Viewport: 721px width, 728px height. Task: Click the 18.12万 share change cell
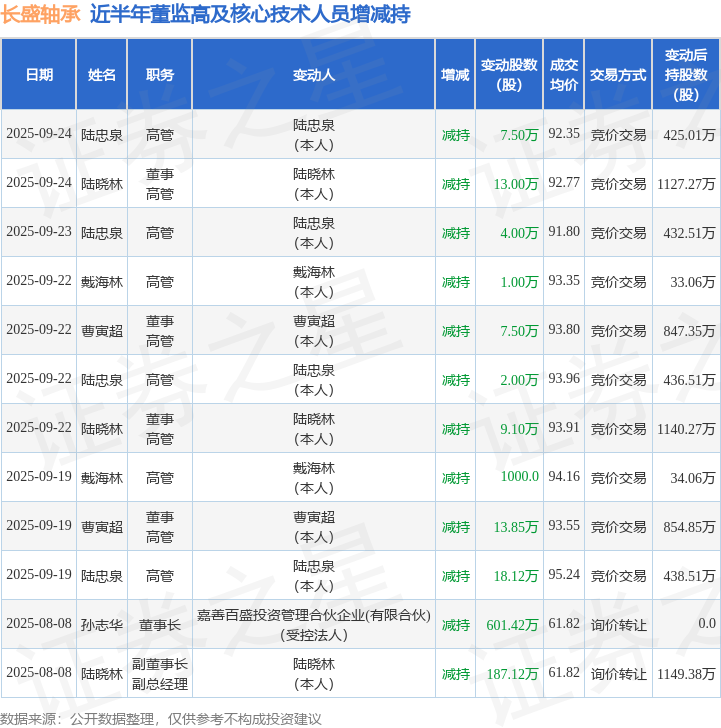[x=509, y=576]
